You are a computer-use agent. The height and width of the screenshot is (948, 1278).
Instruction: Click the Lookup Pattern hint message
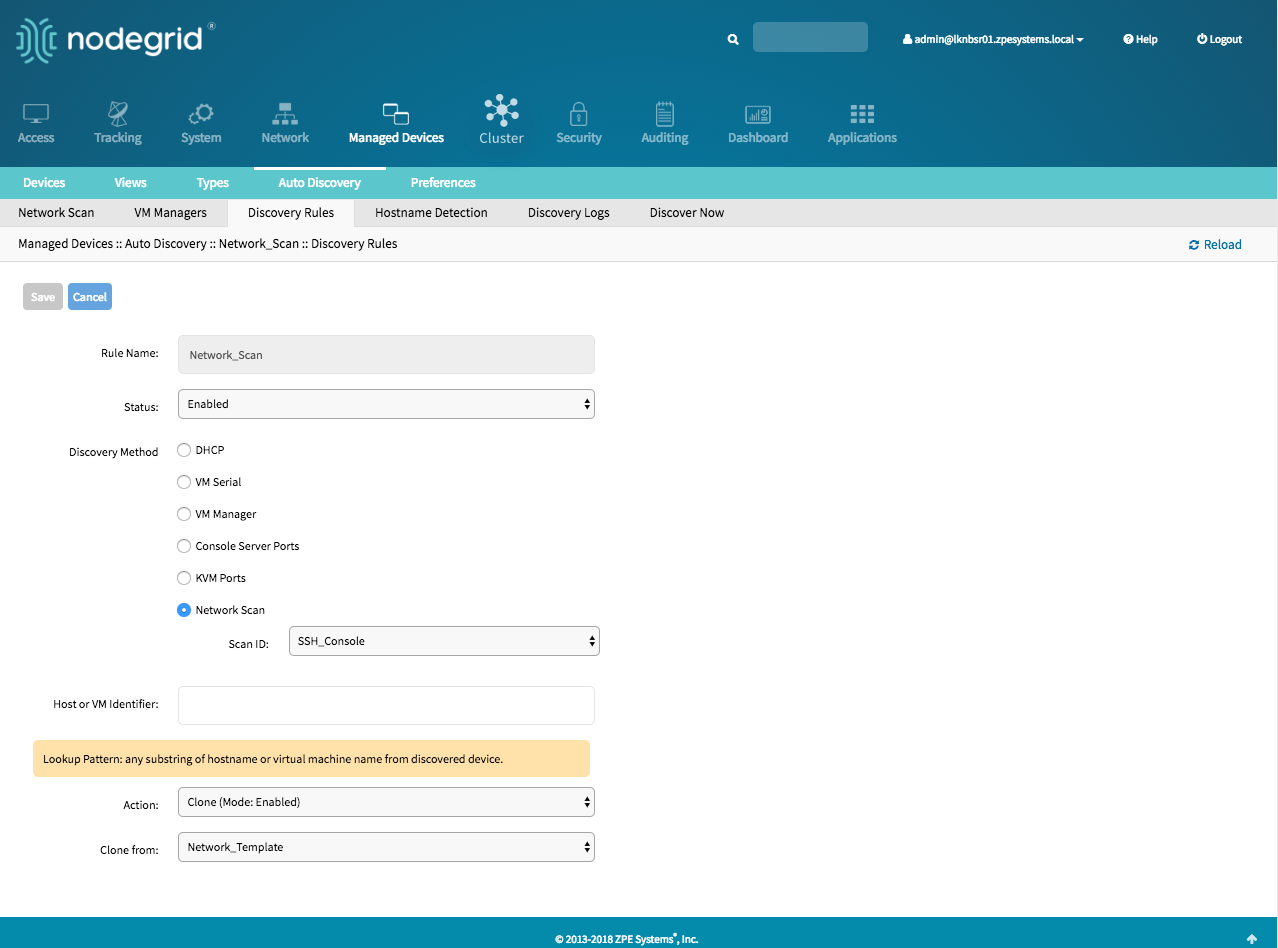(x=311, y=759)
